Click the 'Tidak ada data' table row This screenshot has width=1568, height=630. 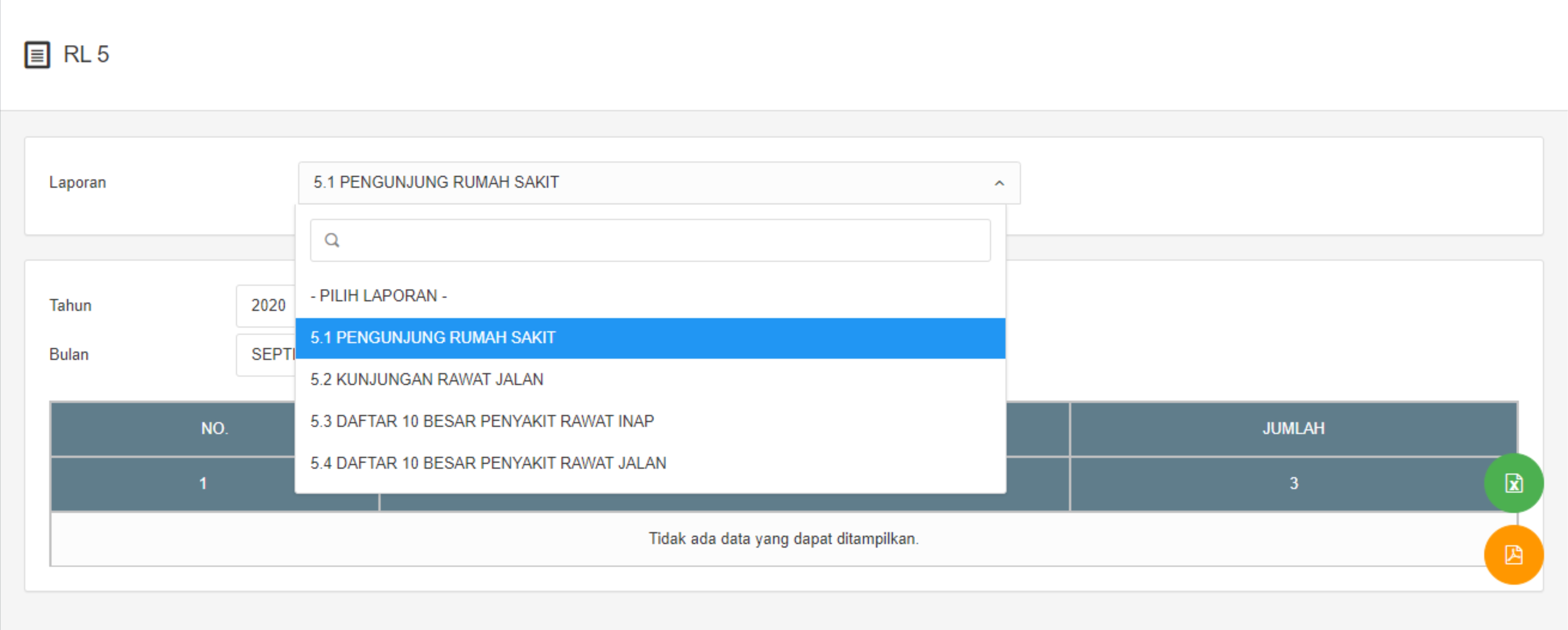pyautogui.click(x=783, y=539)
